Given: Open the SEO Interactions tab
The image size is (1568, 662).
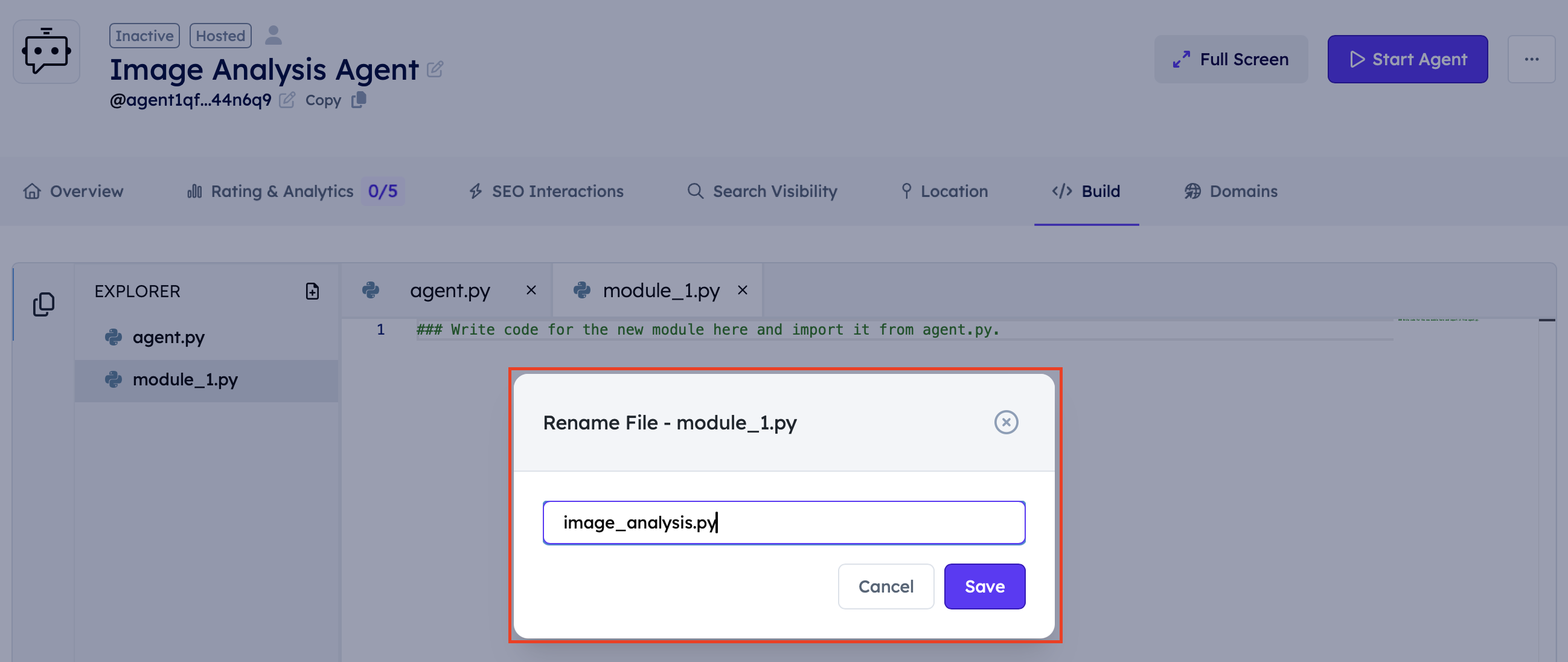Looking at the screenshot, I should [557, 191].
